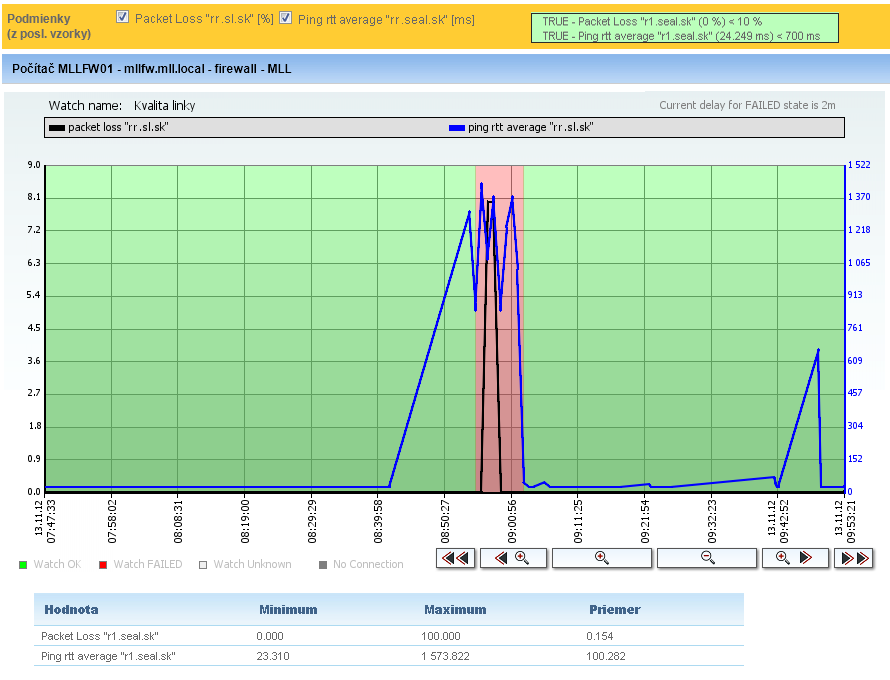Click the black packet loss legend swatch
Image resolution: width=890 pixels, height=680 pixels.
click(57, 128)
